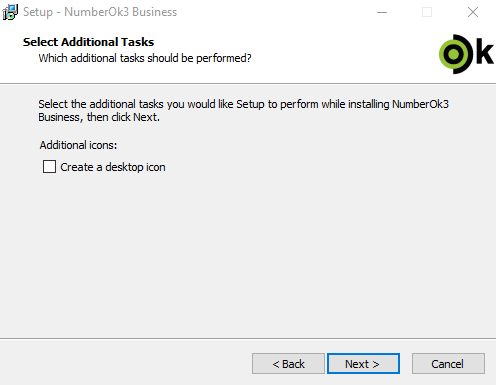496x385 pixels.
Task: Click the NumberOk green logo
Action: click(466, 54)
